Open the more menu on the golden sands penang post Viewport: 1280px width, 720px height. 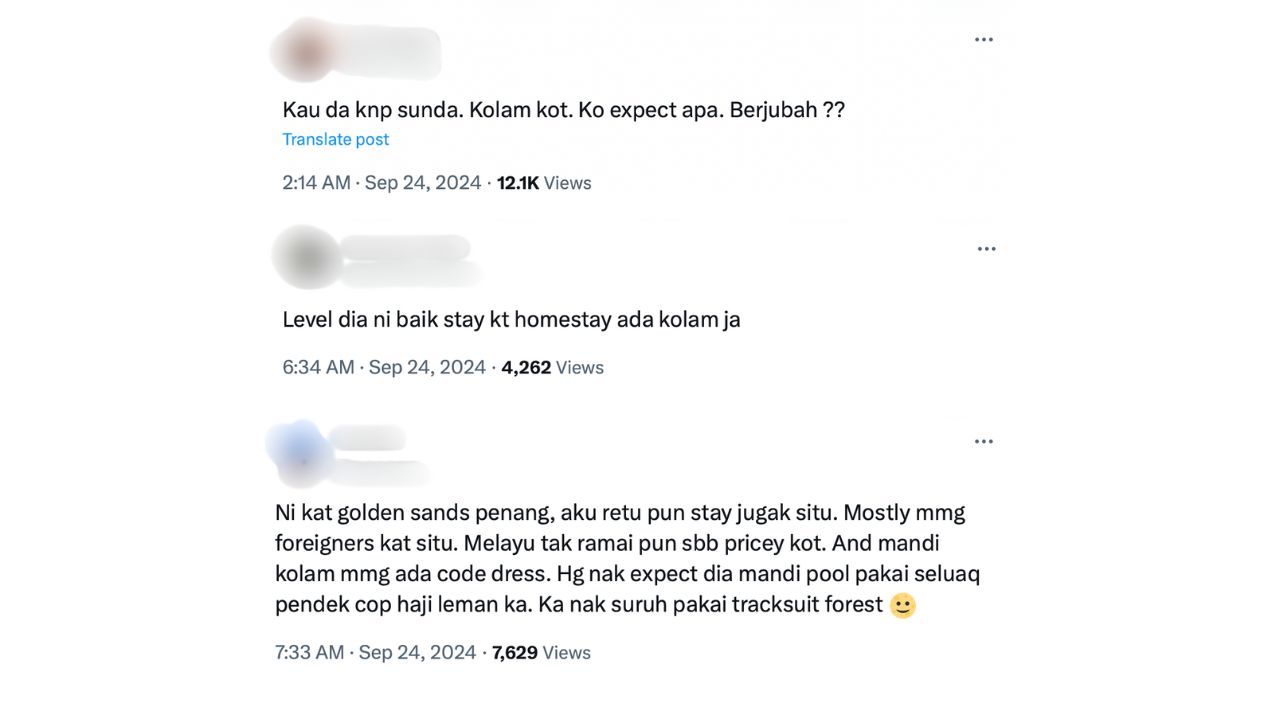(984, 441)
